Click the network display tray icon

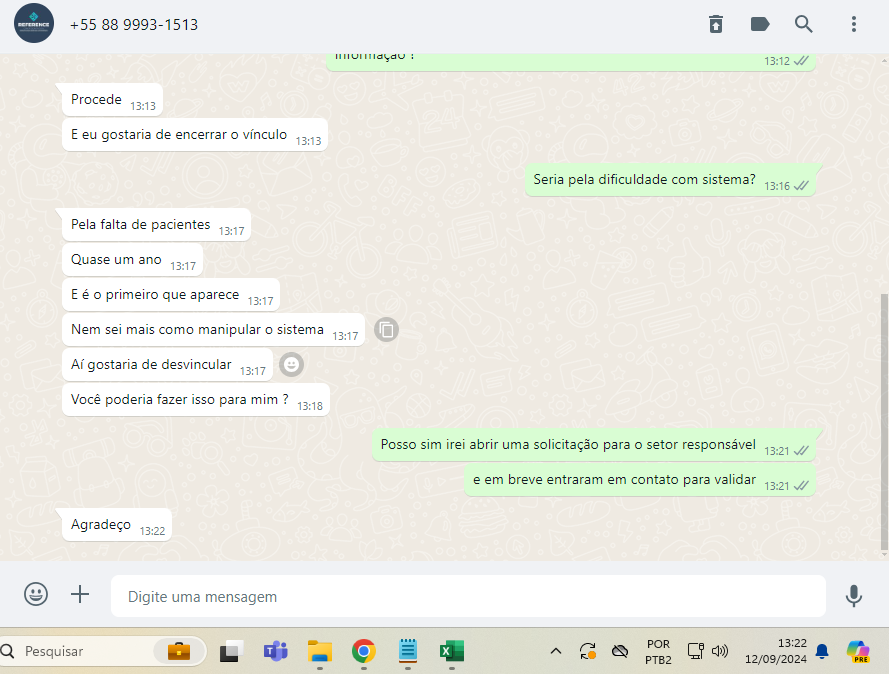pyautogui.click(x=696, y=651)
